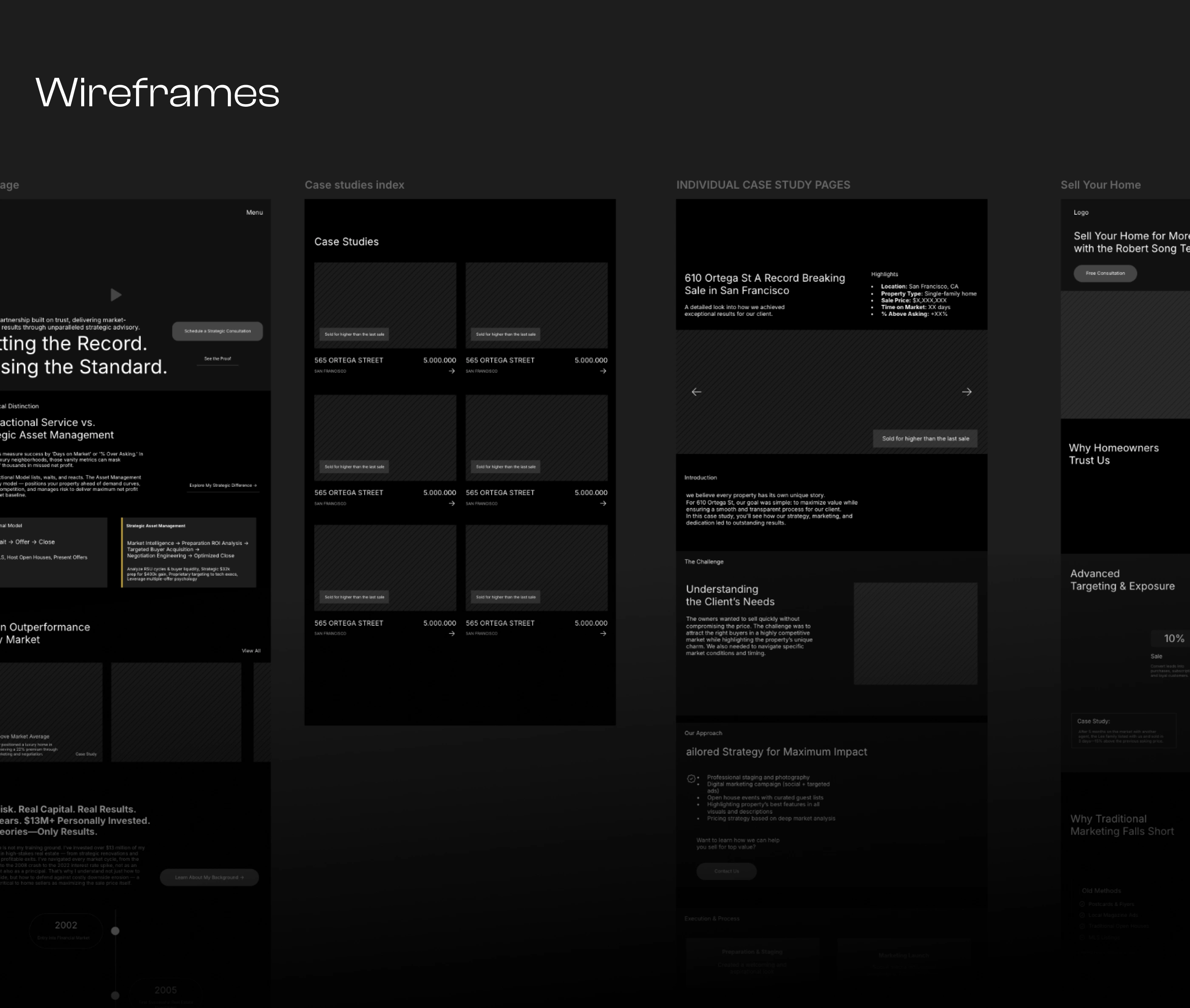Click Advanced Targeting & Exposure heading
Image resolution: width=1190 pixels, height=1008 pixels.
point(1122,580)
